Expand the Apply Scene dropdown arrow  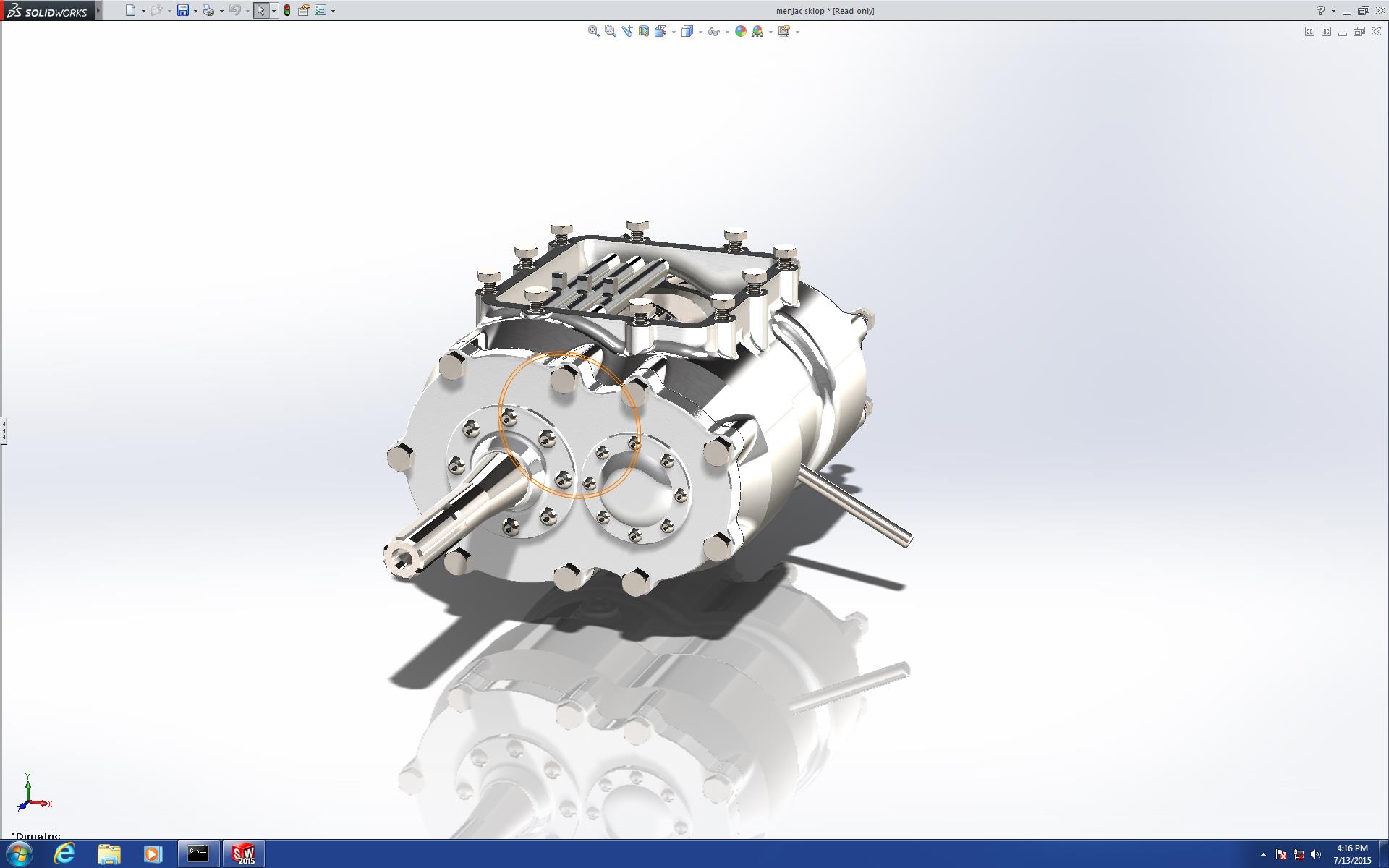[770, 32]
